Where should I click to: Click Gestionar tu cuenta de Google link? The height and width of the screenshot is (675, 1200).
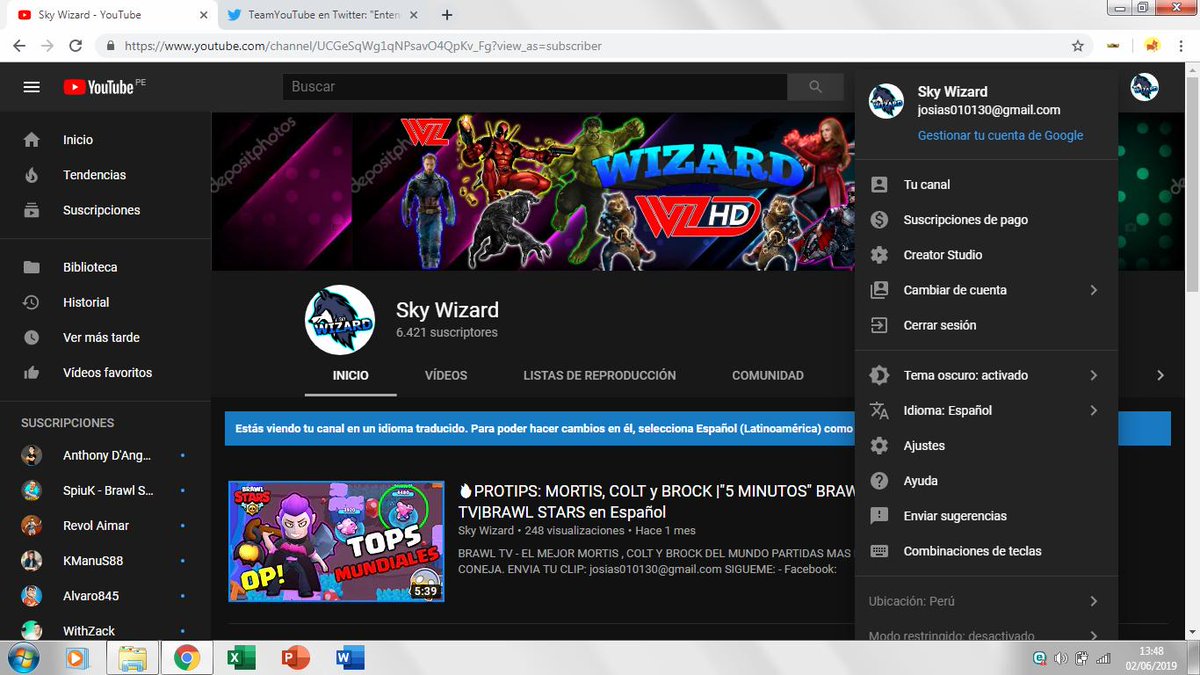(x=1000, y=136)
